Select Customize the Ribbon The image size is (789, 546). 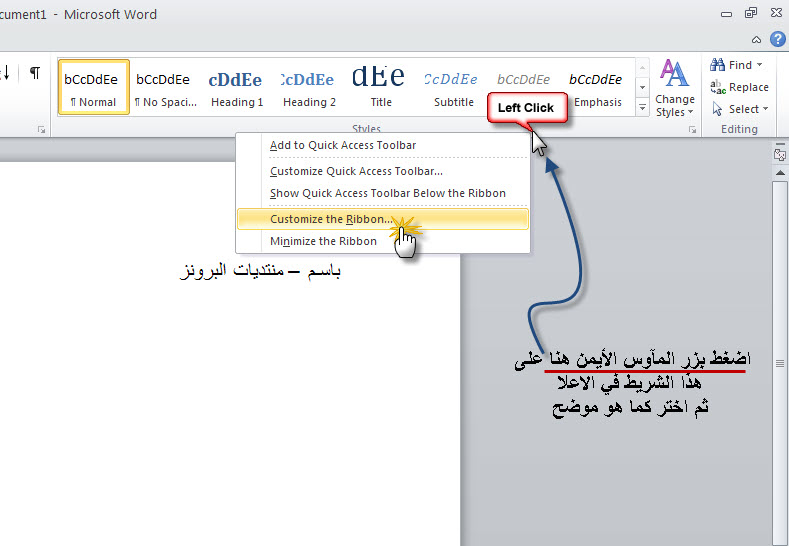click(x=383, y=219)
